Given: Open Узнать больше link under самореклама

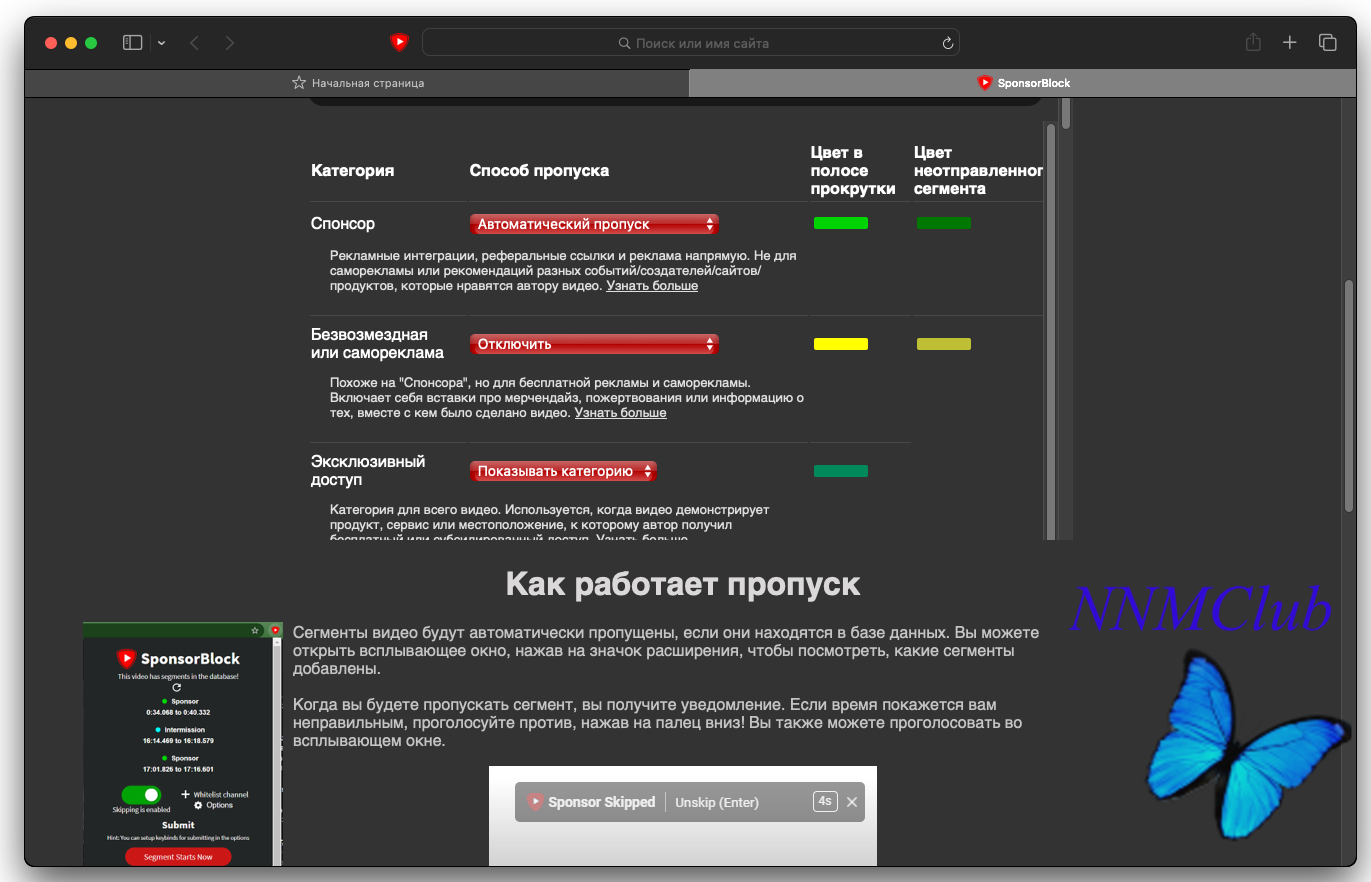Looking at the screenshot, I should tap(620, 412).
